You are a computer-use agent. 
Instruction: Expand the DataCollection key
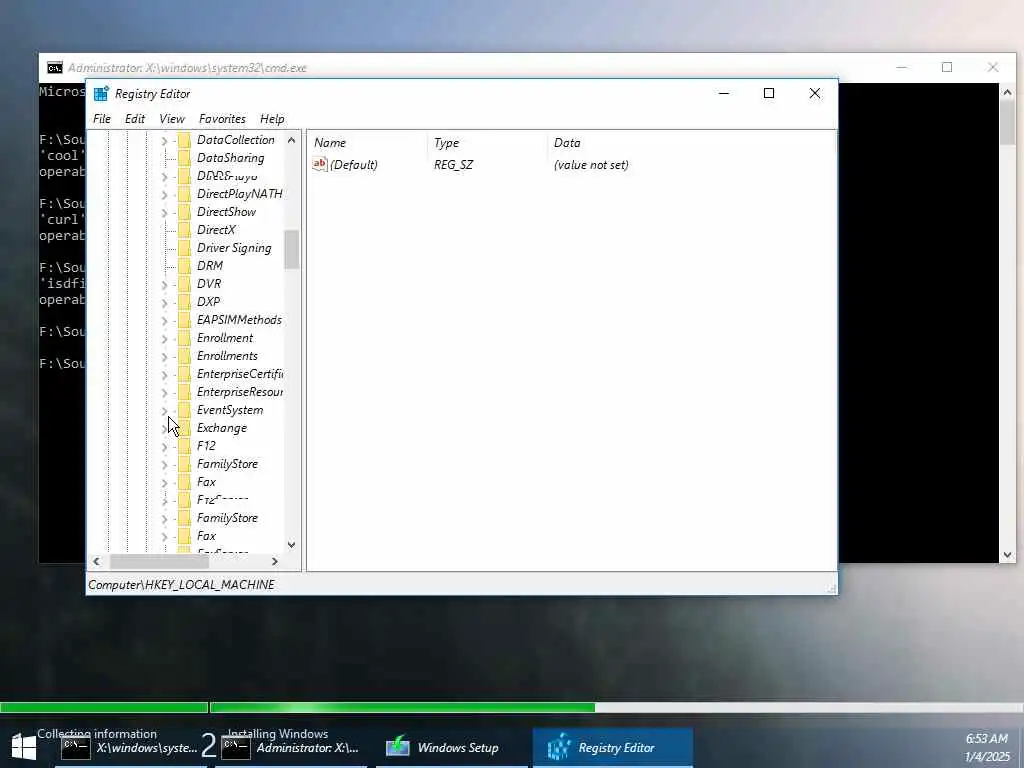click(x=165, y=140)
